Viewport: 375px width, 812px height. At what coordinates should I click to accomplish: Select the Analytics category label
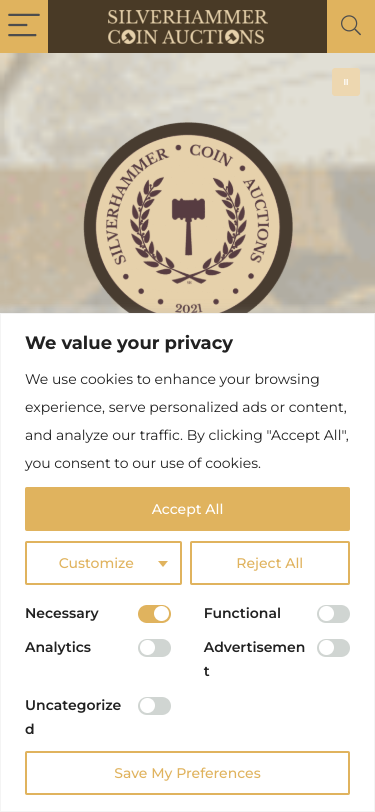[58, 647]
